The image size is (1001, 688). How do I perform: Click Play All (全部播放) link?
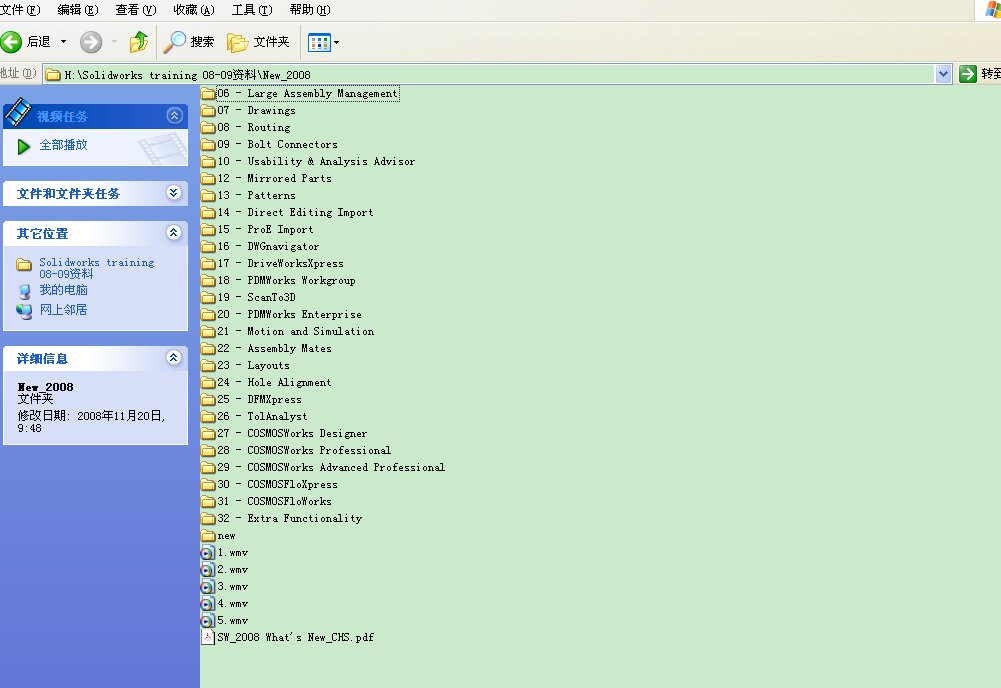click(63, 145)
